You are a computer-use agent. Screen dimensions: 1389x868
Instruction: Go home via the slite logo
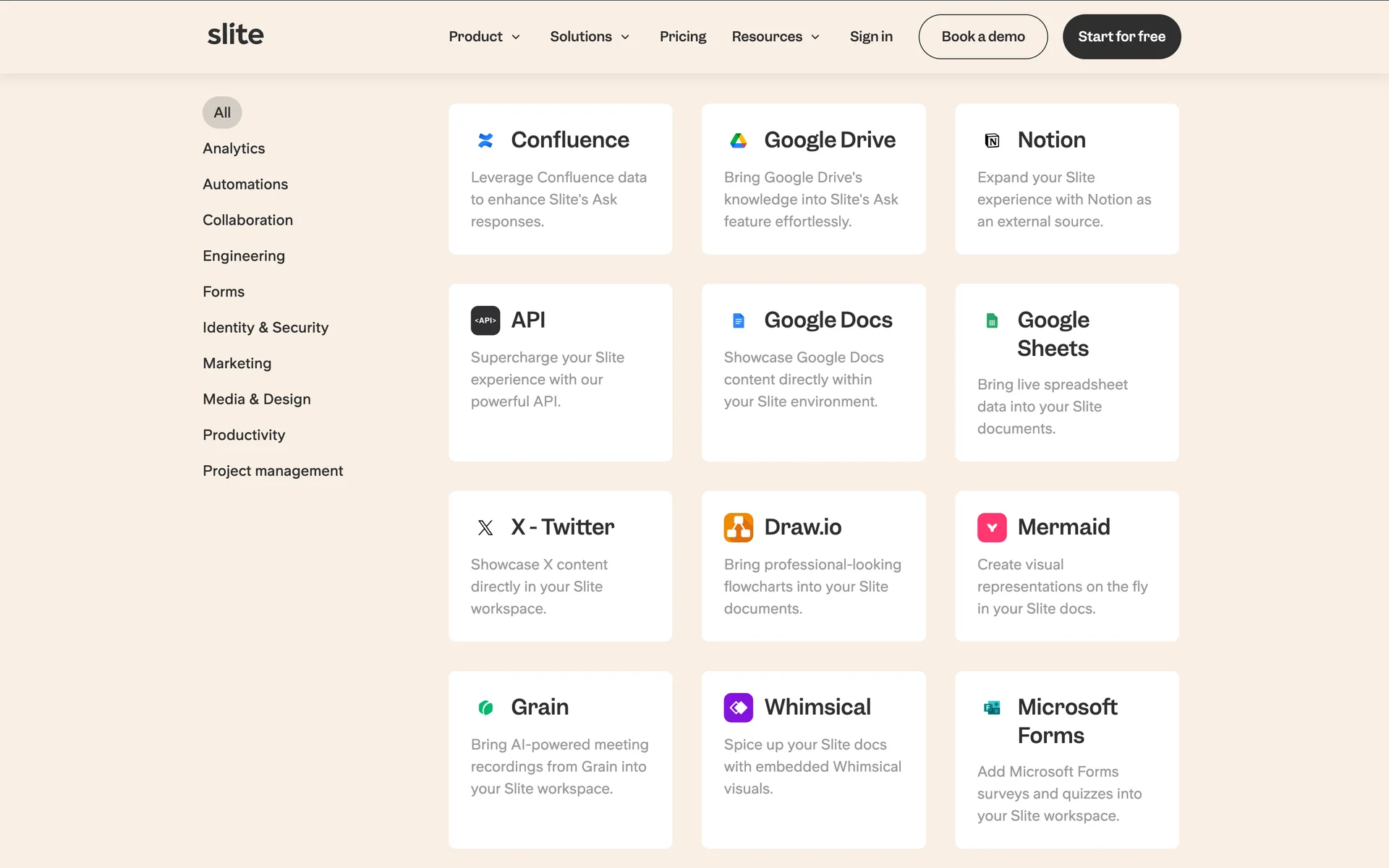235,35
